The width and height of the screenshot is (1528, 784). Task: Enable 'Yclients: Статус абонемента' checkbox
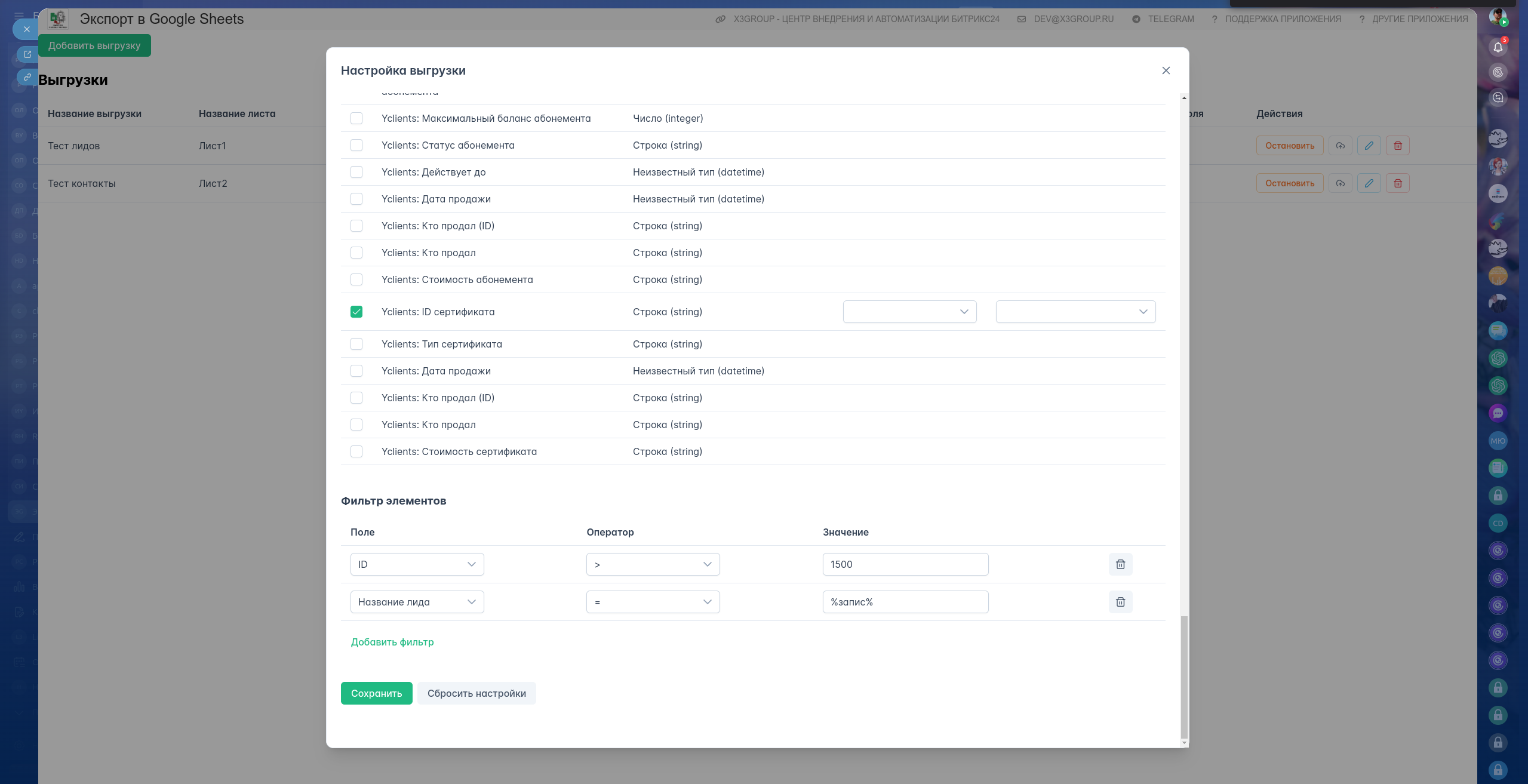356,145
